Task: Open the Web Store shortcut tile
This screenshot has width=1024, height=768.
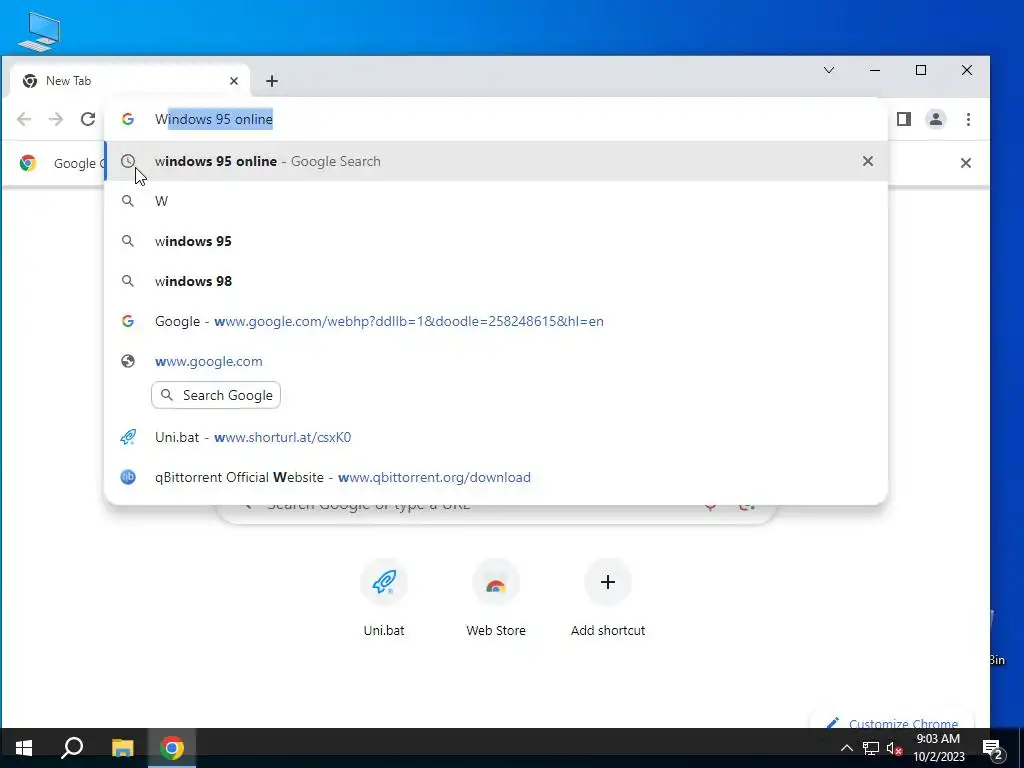Action: click(496, 598)
